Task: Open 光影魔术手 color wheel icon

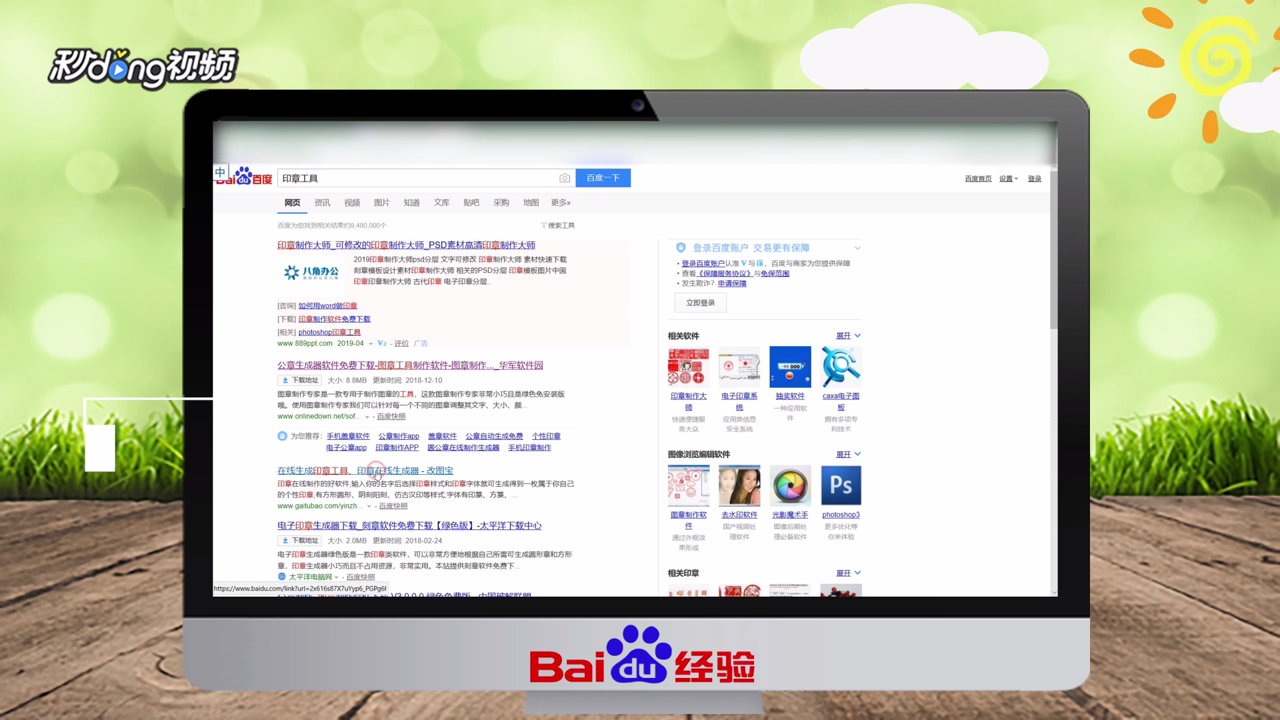Action: (x=790, y=486)
